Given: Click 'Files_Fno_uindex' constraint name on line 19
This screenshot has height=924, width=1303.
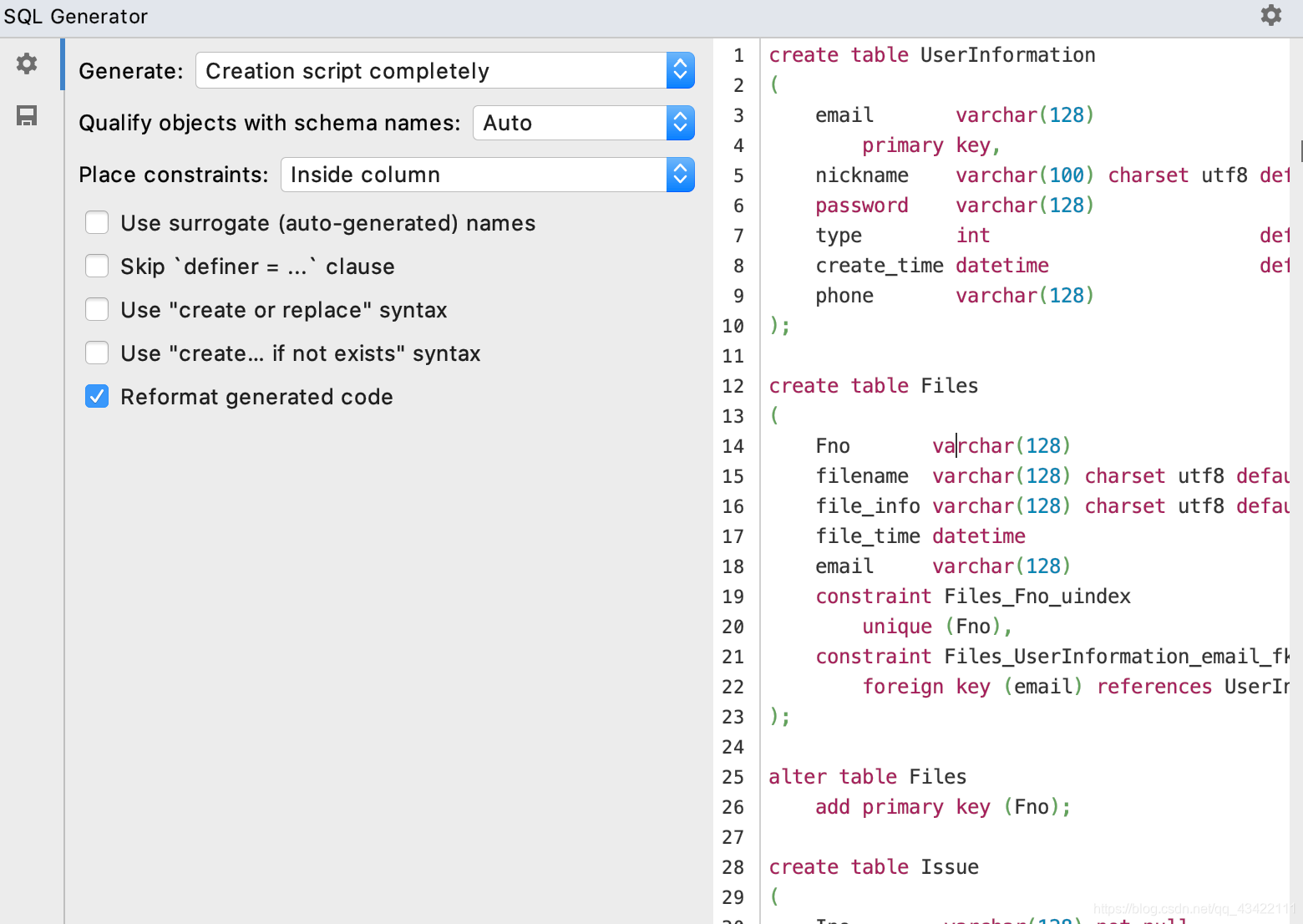Looking at the screenshot, I should click(x=1037, y=597).
